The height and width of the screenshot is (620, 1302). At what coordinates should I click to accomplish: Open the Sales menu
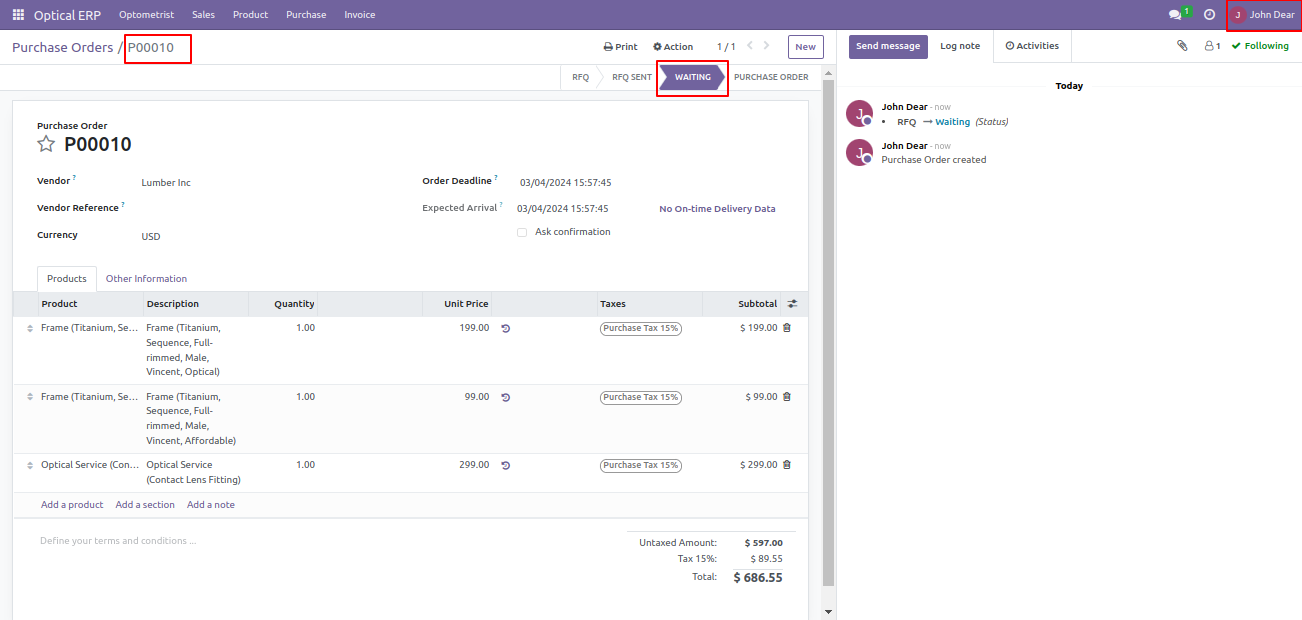[203, 15]
